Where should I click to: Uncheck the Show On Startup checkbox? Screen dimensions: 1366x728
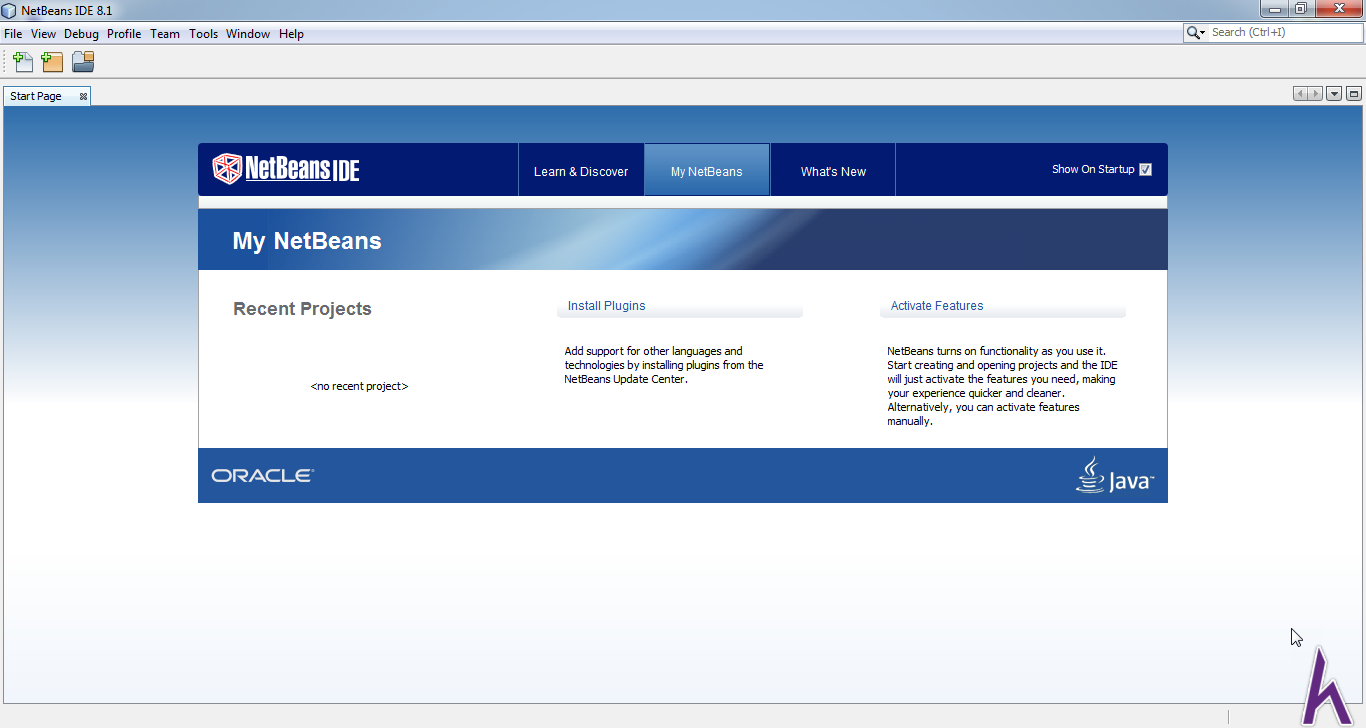pyautogui.click(x=1145, y=169)
